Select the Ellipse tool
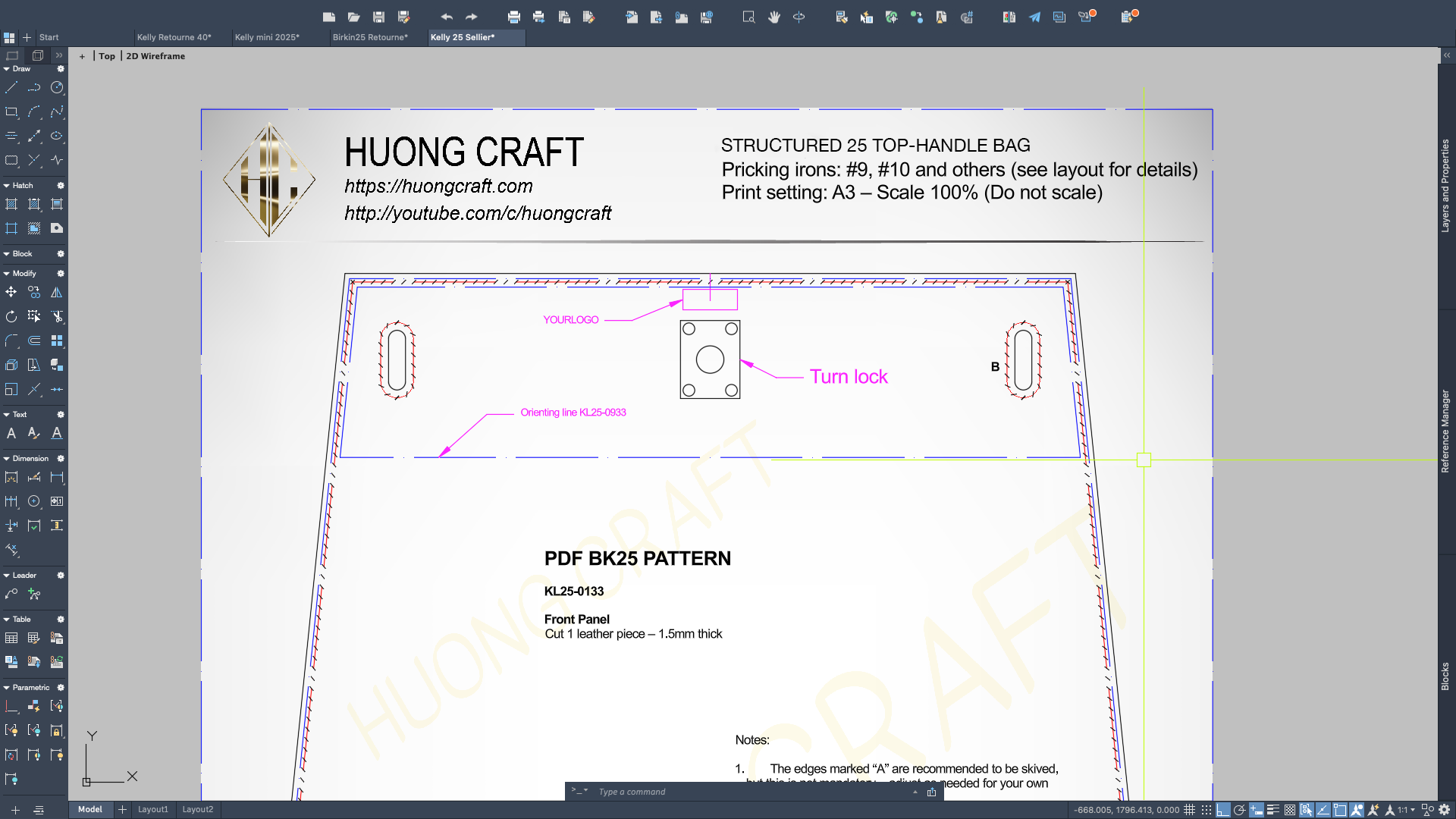This screenshot has width=1456, height=819. coord(57,136)
